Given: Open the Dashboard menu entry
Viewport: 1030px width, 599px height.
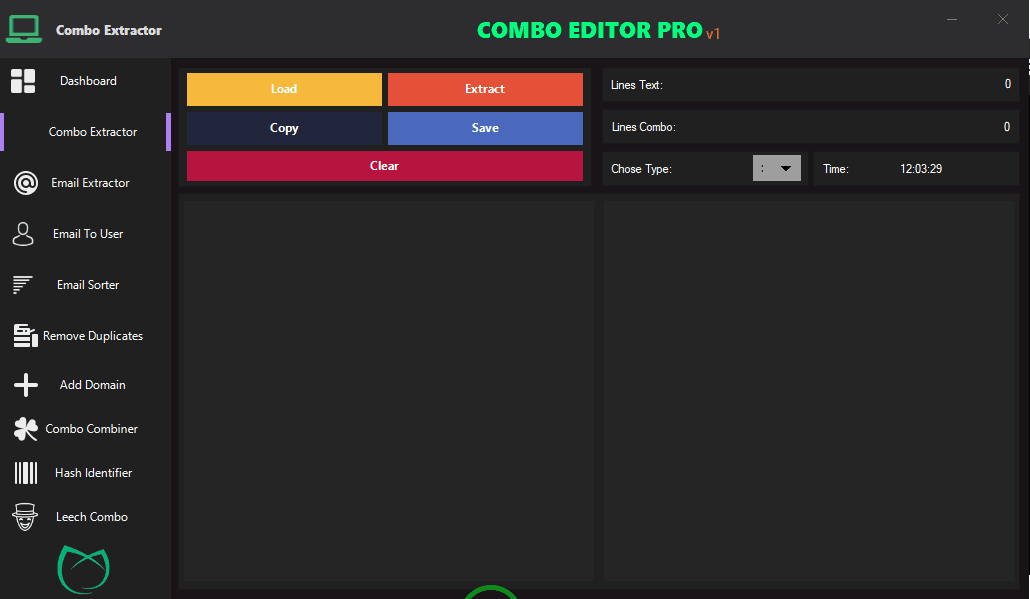Looking at the screenshot, I should tap(88, 80).
